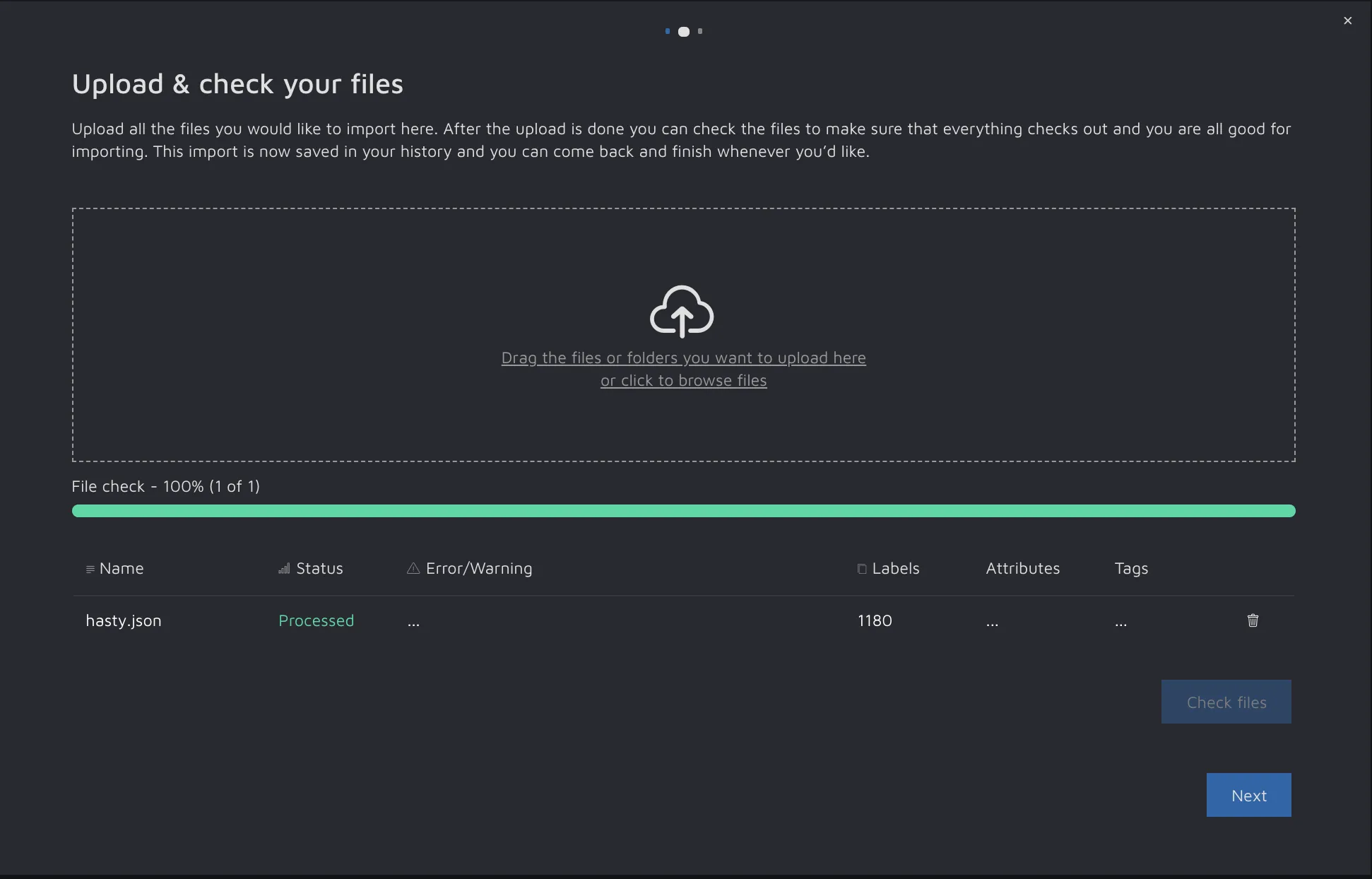Jump to third step dot indicator

(x=700, y=31)
